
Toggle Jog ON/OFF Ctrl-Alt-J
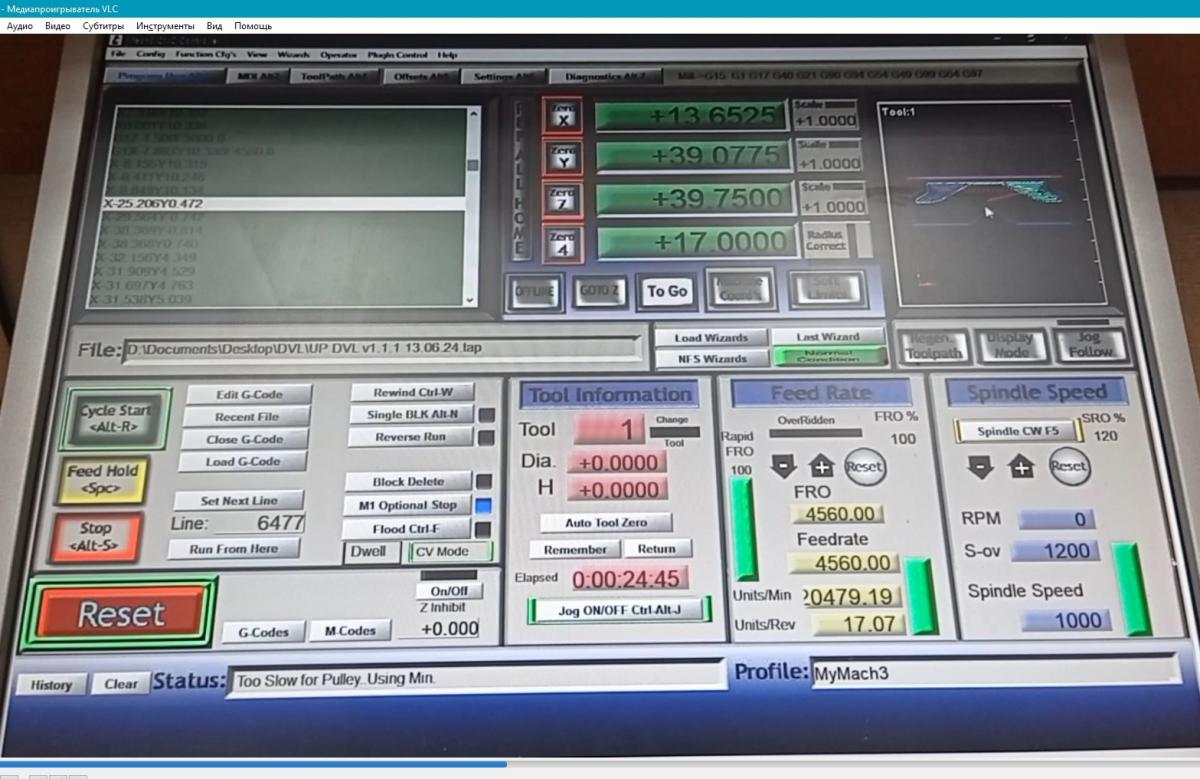(619, 609)
